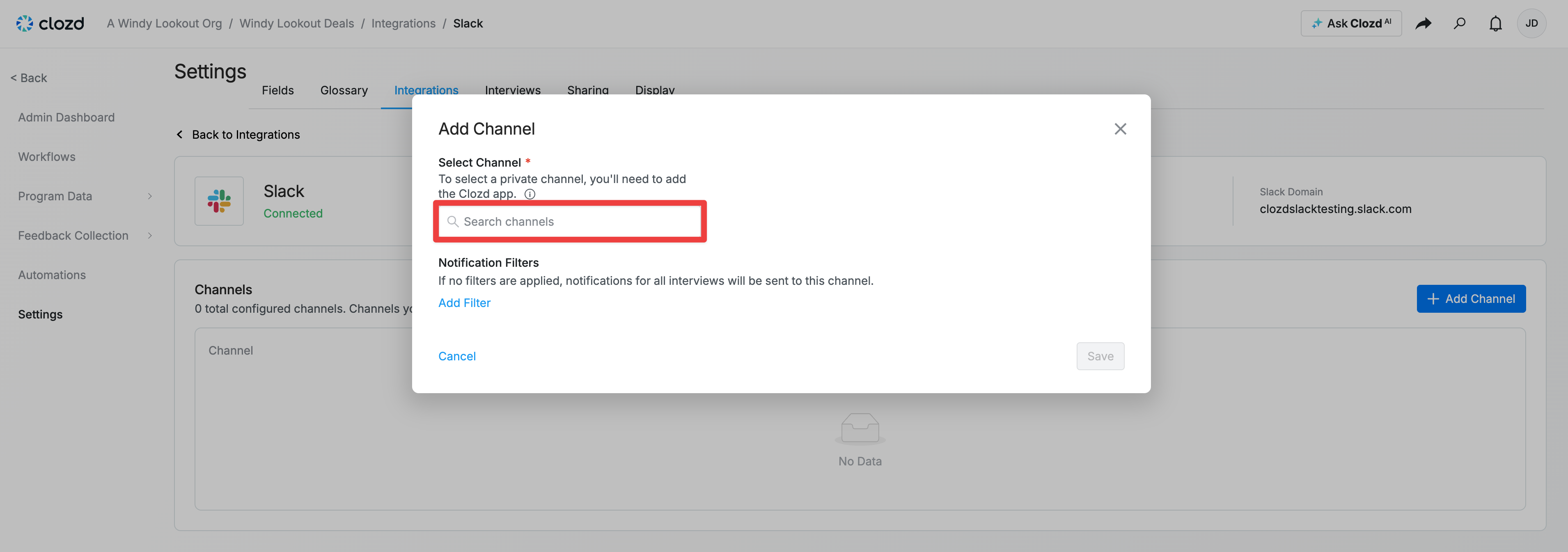Screen dimensions: 1568x552
Task: Open Automations in the sidebar
Action: pos(52,275)
